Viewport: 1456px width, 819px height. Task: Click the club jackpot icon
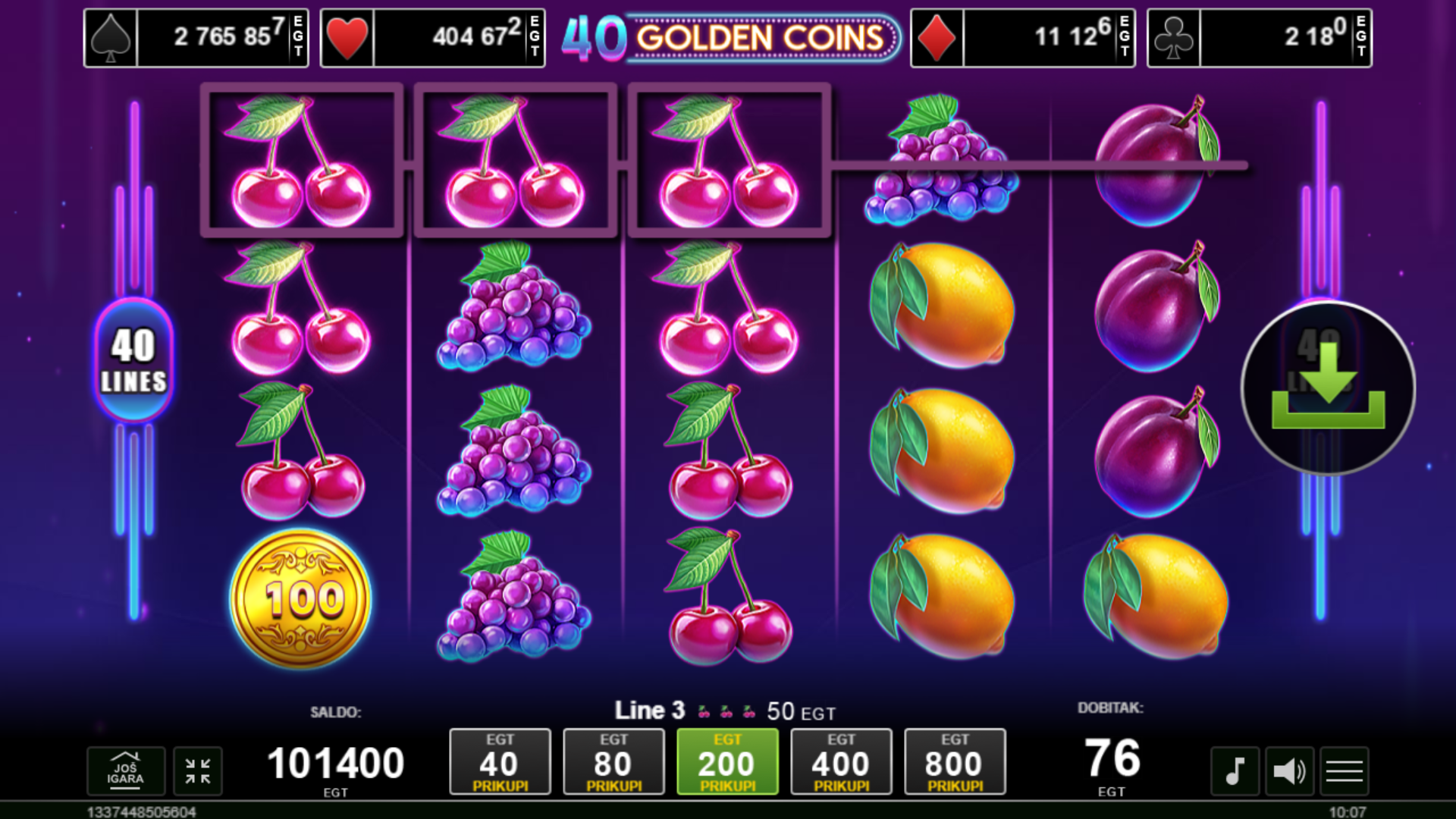1174,38
